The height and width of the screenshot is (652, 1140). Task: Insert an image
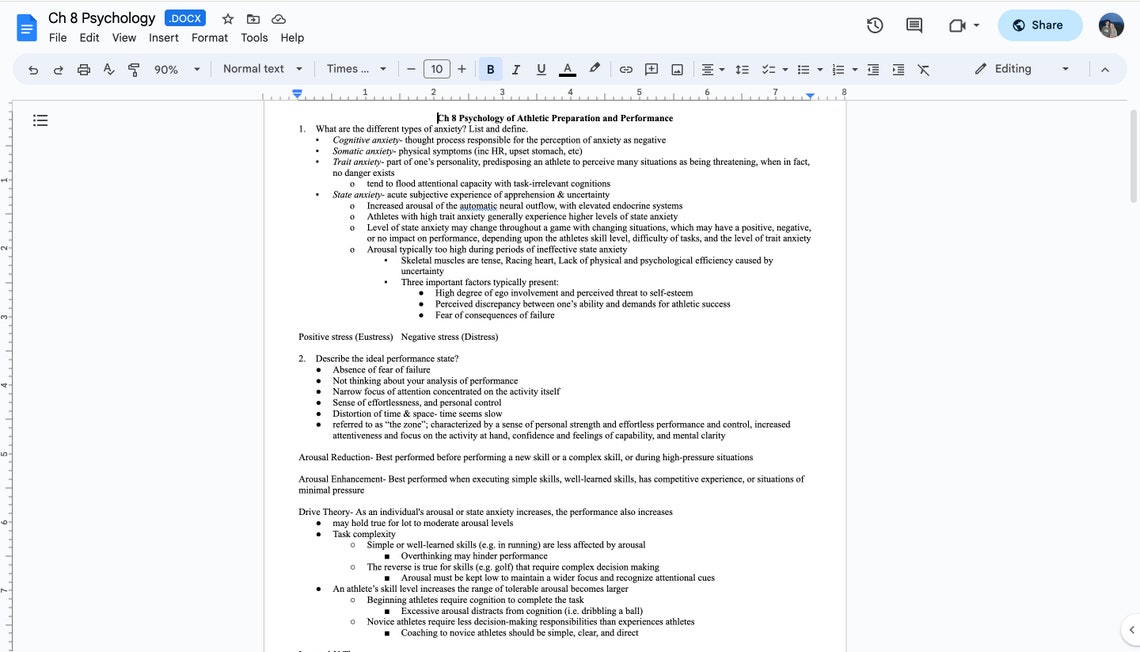(x=676, y=69)
